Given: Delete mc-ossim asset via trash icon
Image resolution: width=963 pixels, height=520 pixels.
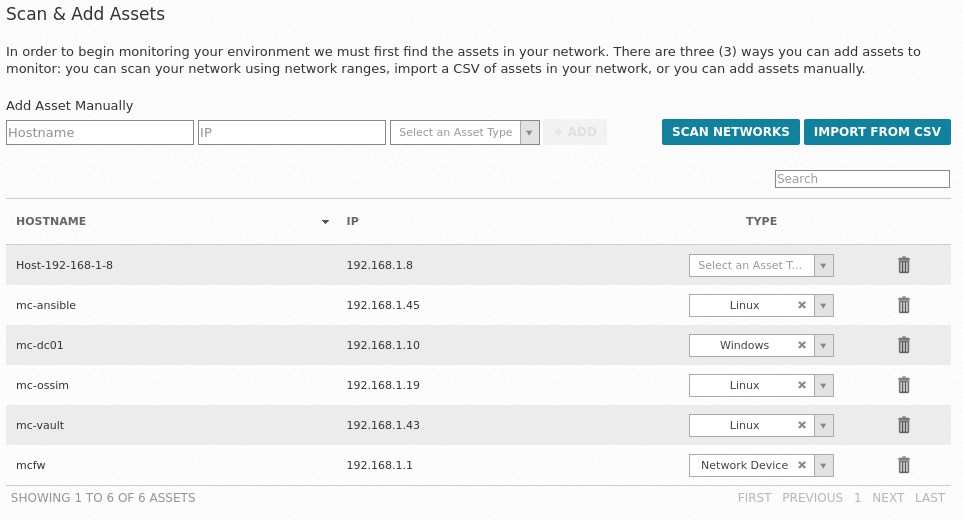Looking at the screenshot, I should coord(903,385).
